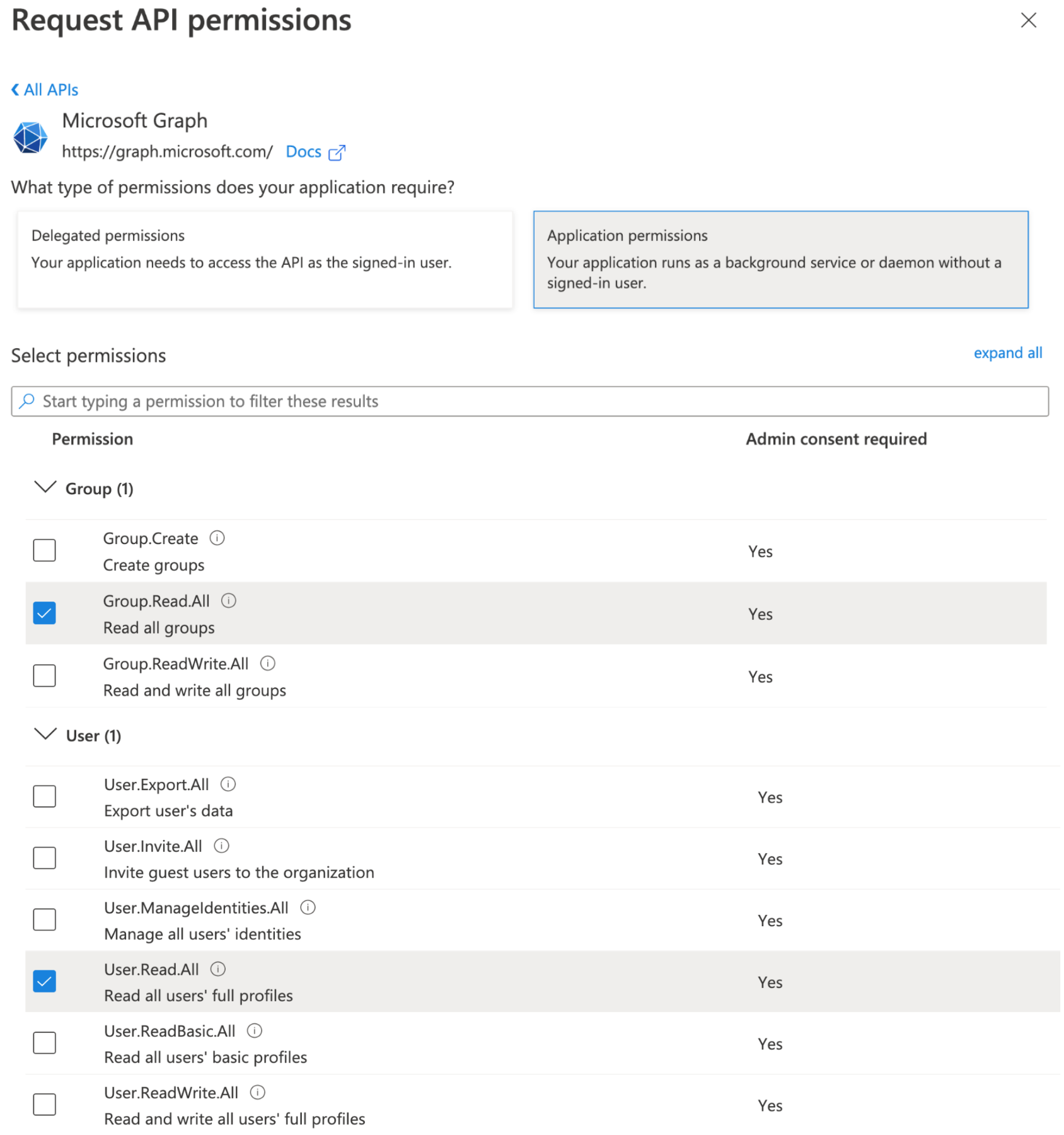Viewport: 1064px width, 1135px height.
Task: Show info for User.Export.All permission
Action: coord(228,784)
